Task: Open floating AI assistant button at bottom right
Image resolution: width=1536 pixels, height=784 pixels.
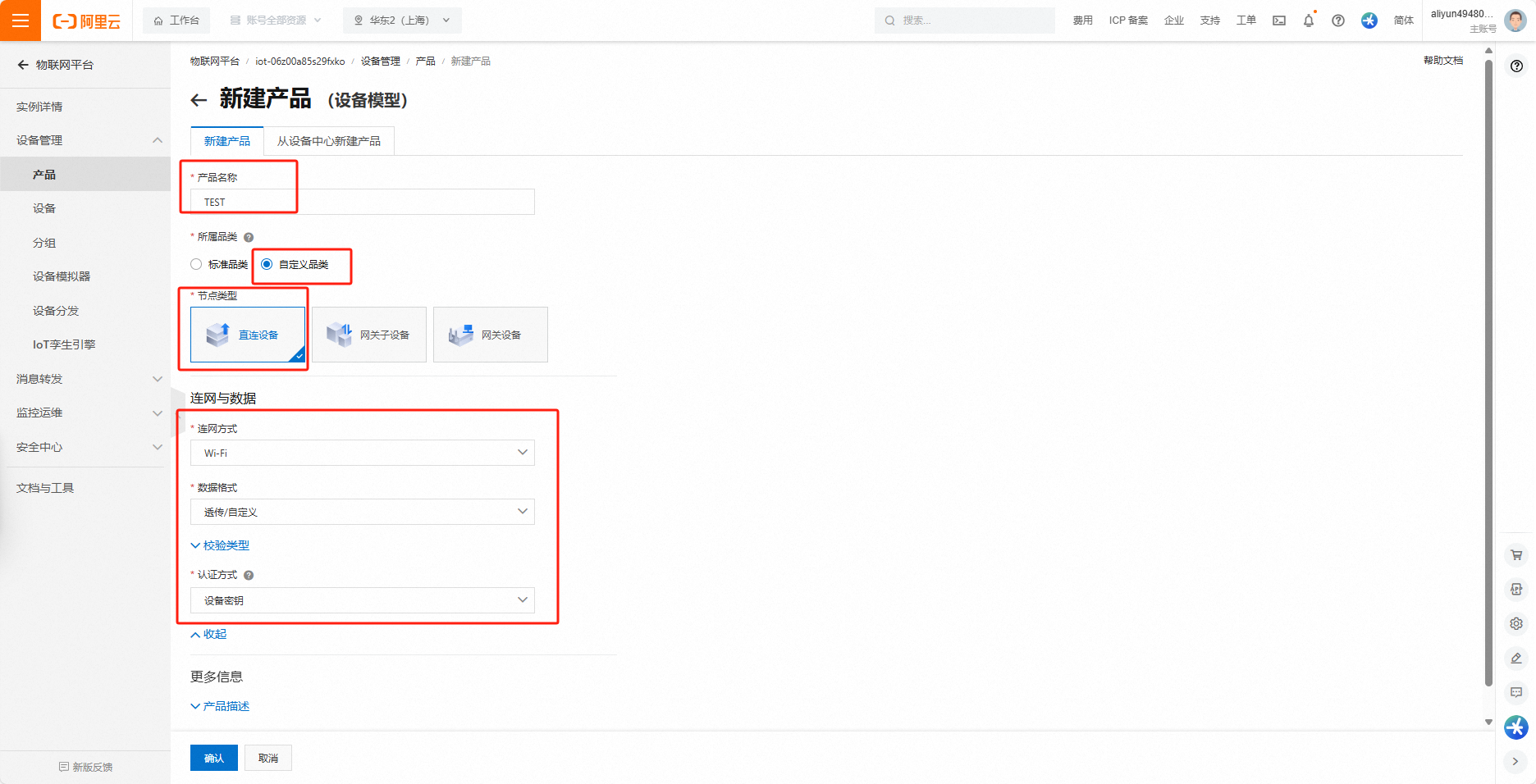Action: pos(1516,727)
